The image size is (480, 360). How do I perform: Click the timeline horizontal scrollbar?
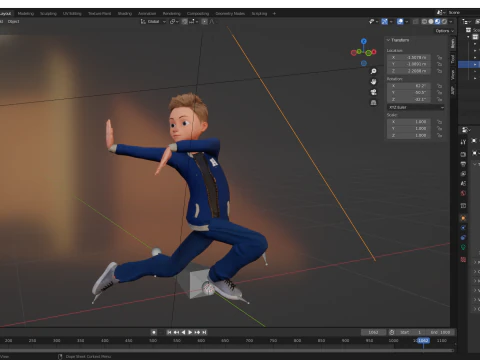point(227,350)
